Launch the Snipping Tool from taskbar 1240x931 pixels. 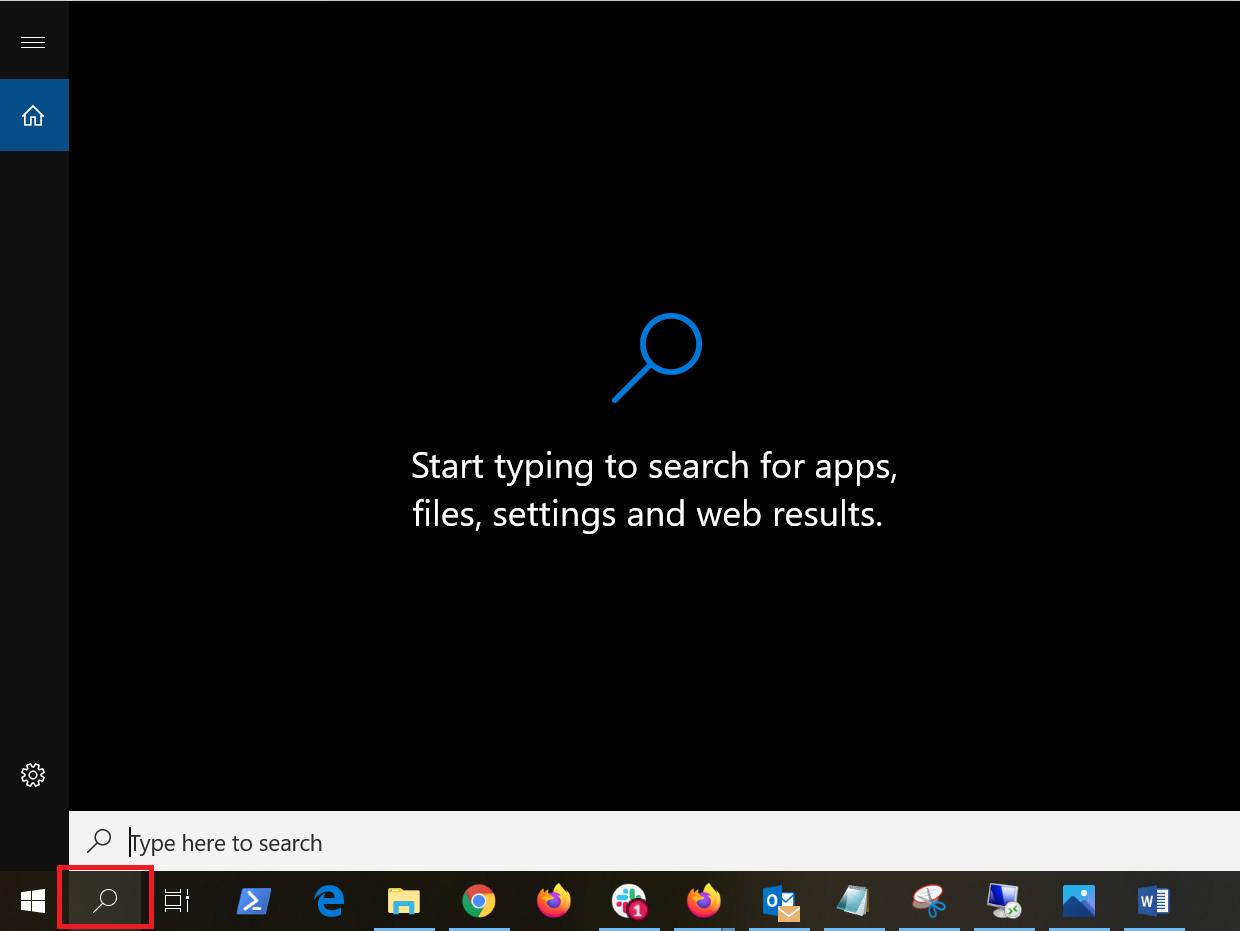pyautogui.click(x=929, y=901)
